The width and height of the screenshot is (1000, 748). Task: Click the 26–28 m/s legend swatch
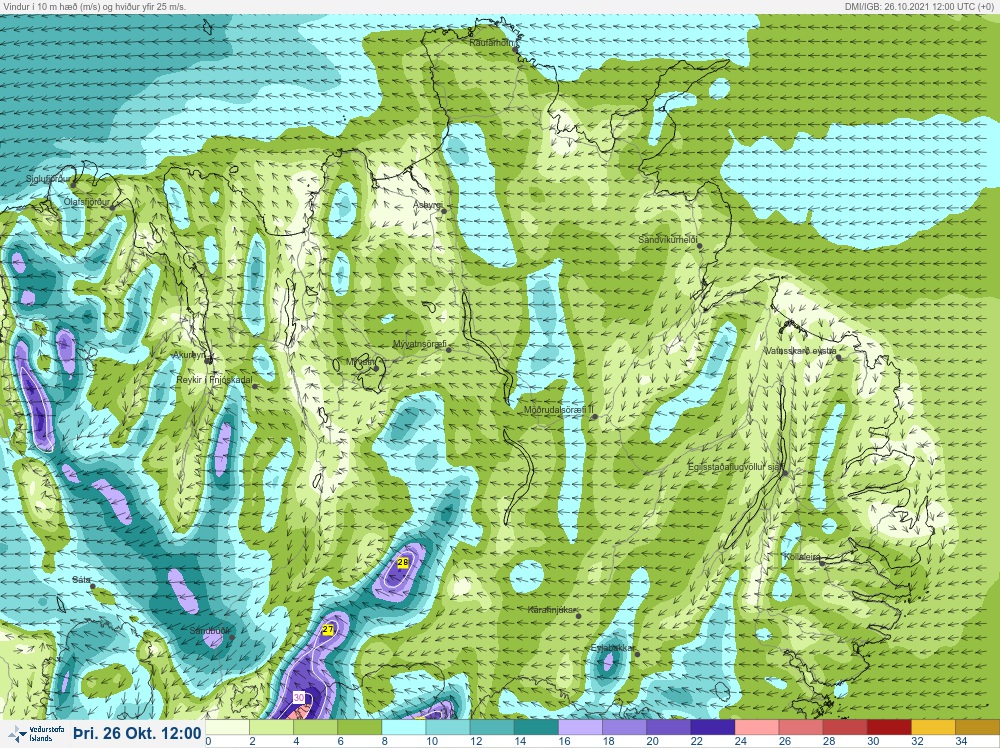point(800,728)
